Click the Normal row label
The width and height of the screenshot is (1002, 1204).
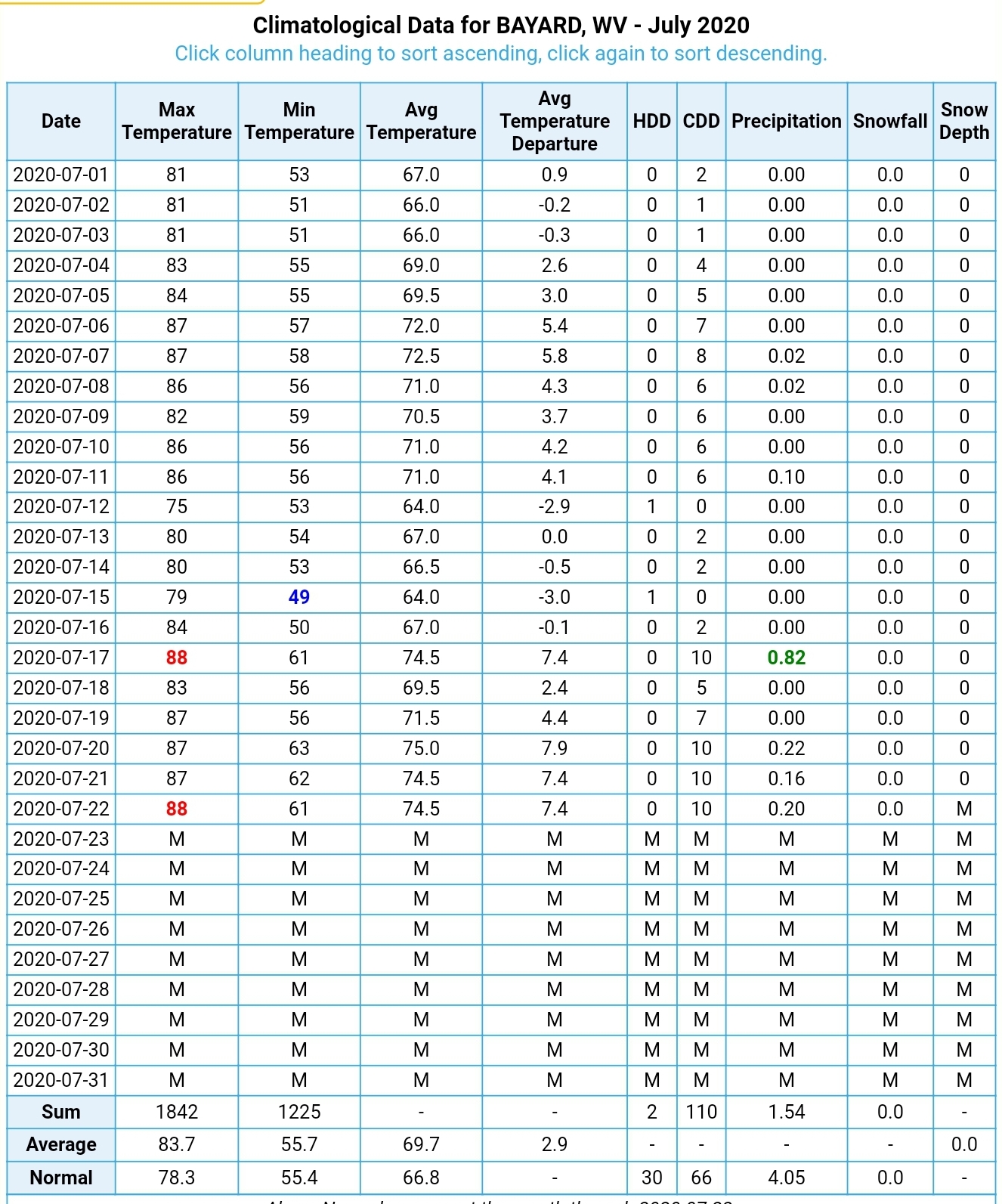coord(61,1178)
